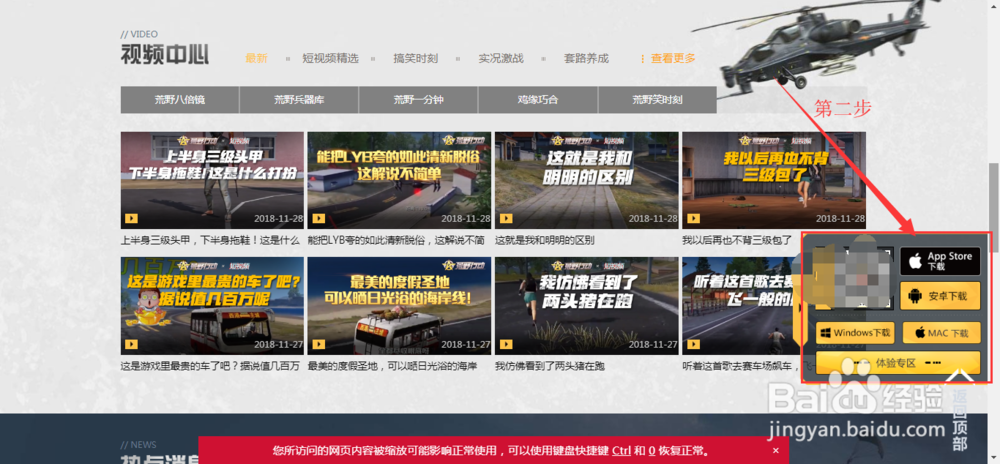Close the red zoom warning banner

[x=776, y=451]
